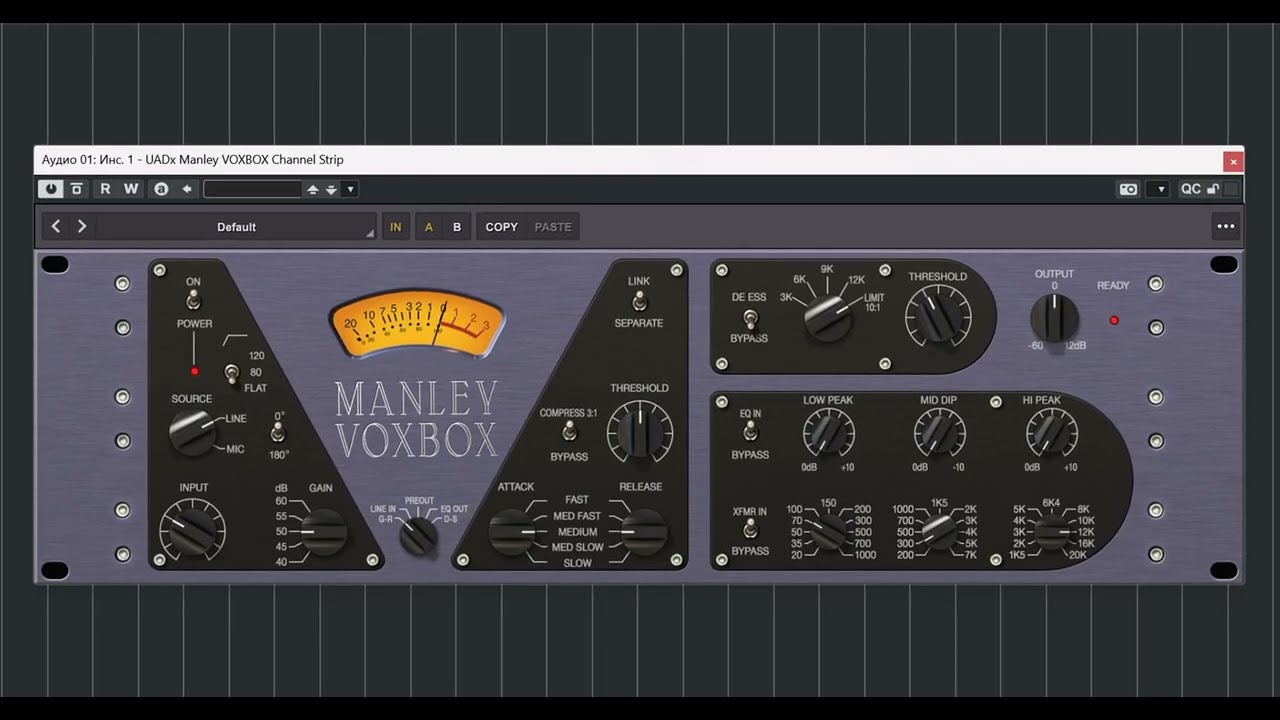Flip the DE ESS / BYPASS switch
This screenshot has width=1280, height=720.
click(749, 317)
